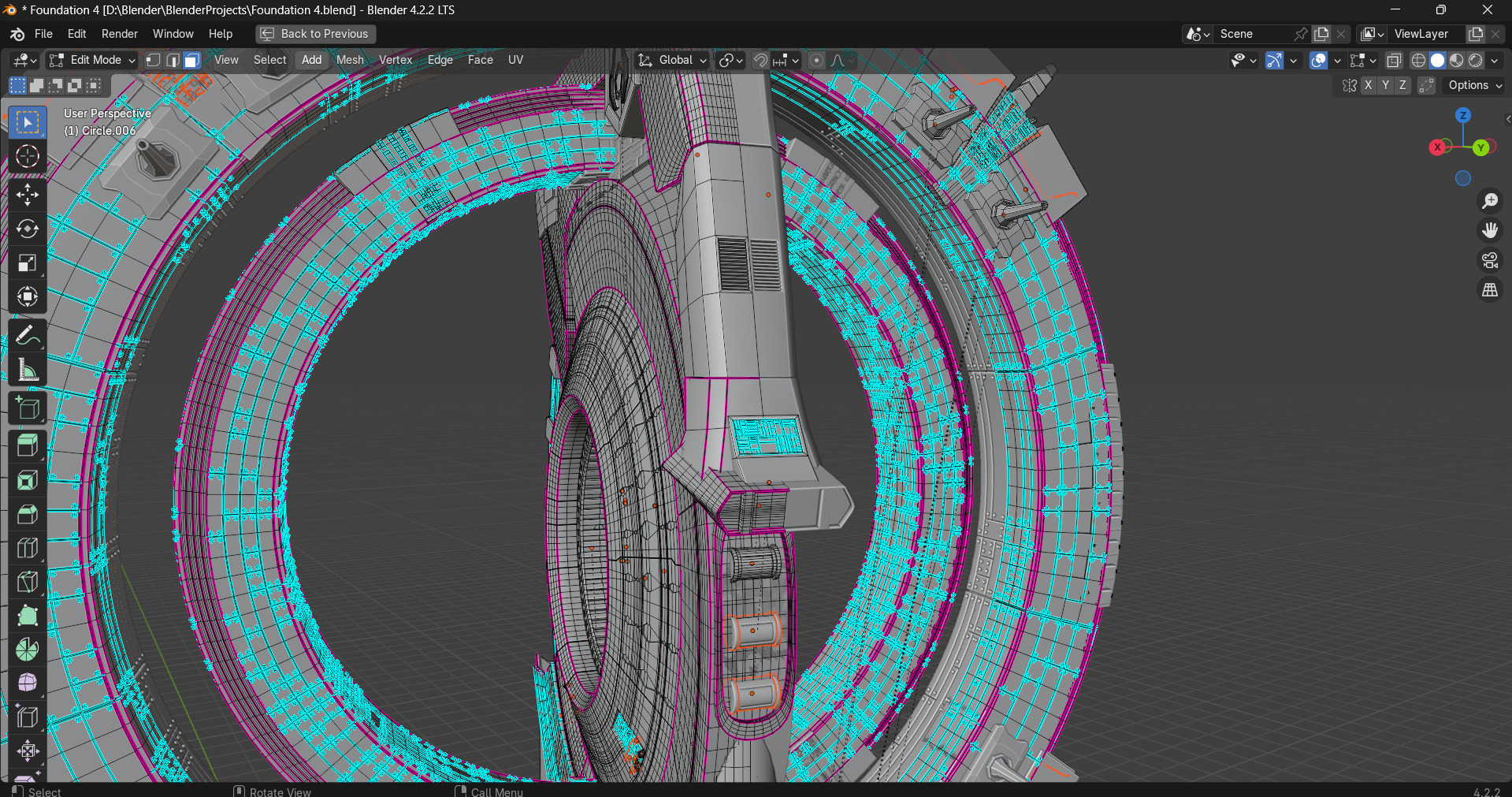Image resolution: width=1512 pixels, height=797 pixels.
Task: Add a new view layer
Action: click(1476, 34)
